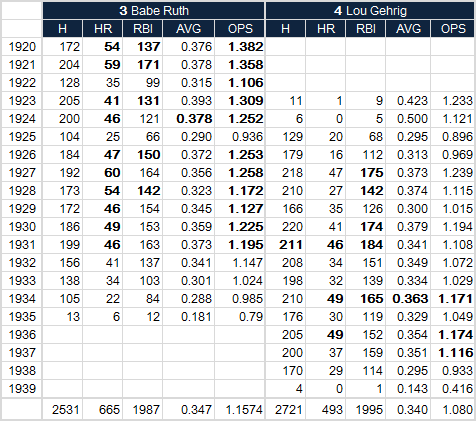This screenshot has height=421, width=476.
Task: Select Ruth's 1927 home run cell 60
Action: click(x=103, y=173)
